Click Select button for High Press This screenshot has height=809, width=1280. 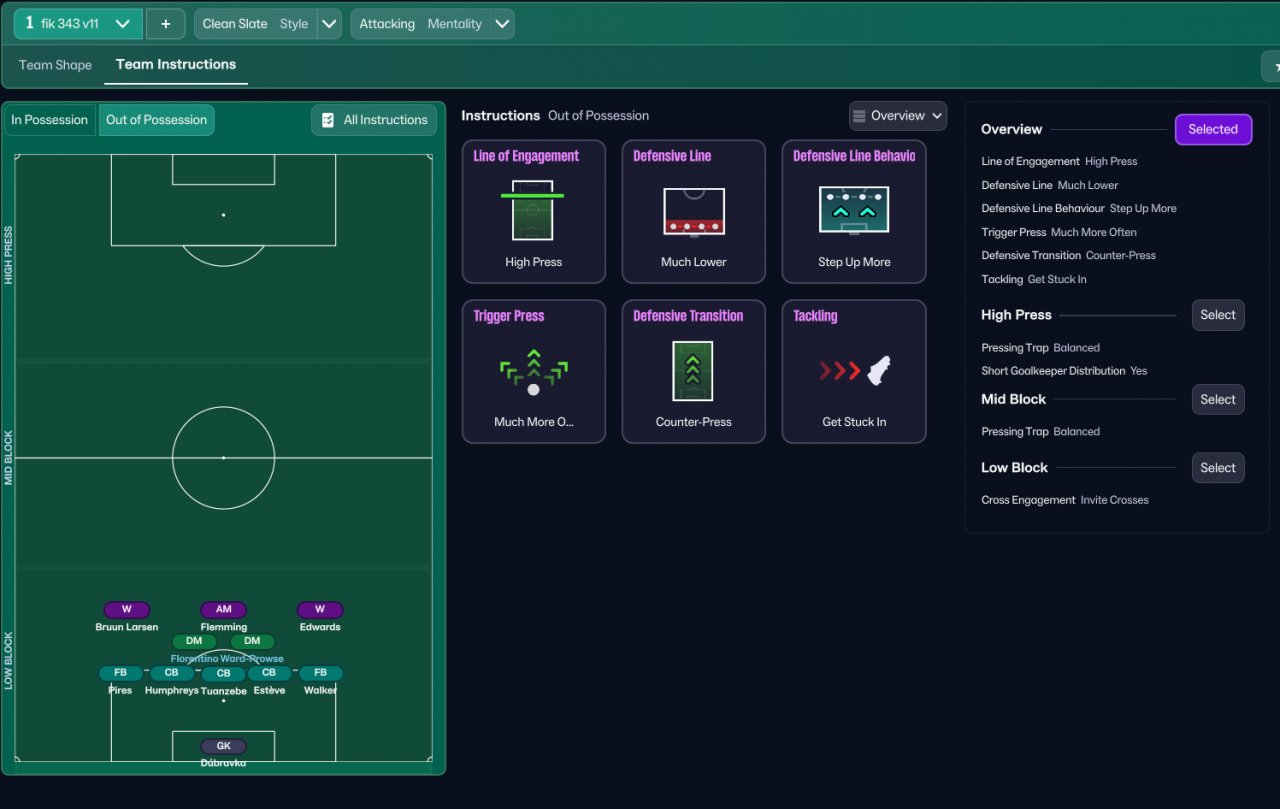[1218, 315]
